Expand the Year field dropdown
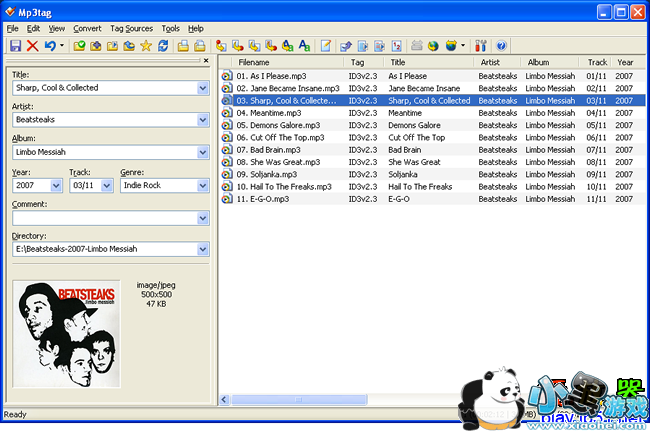 56,185
